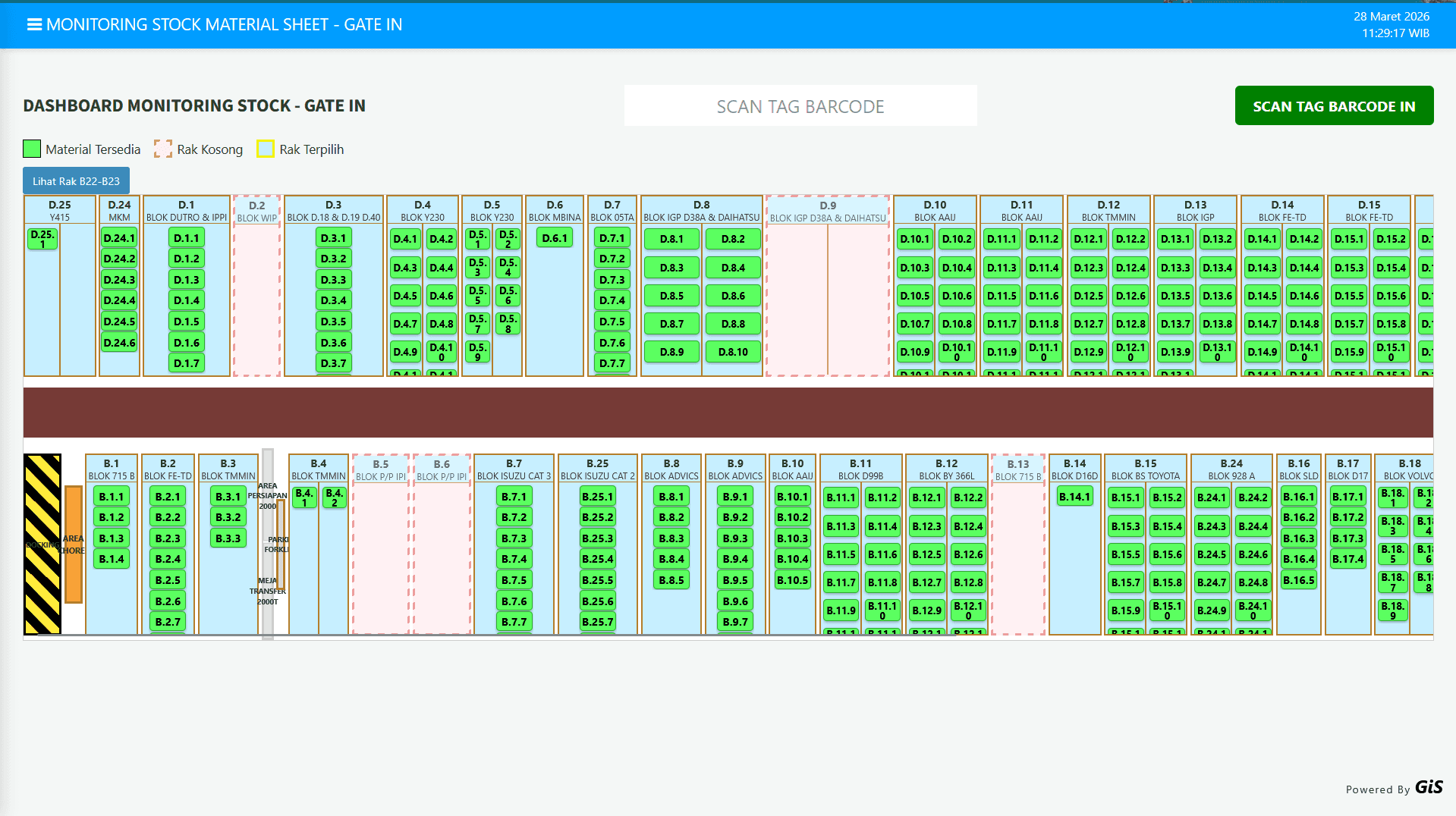Select rack slot B.24.8
Screen dimensions: 1456x816
(1253, 582)
